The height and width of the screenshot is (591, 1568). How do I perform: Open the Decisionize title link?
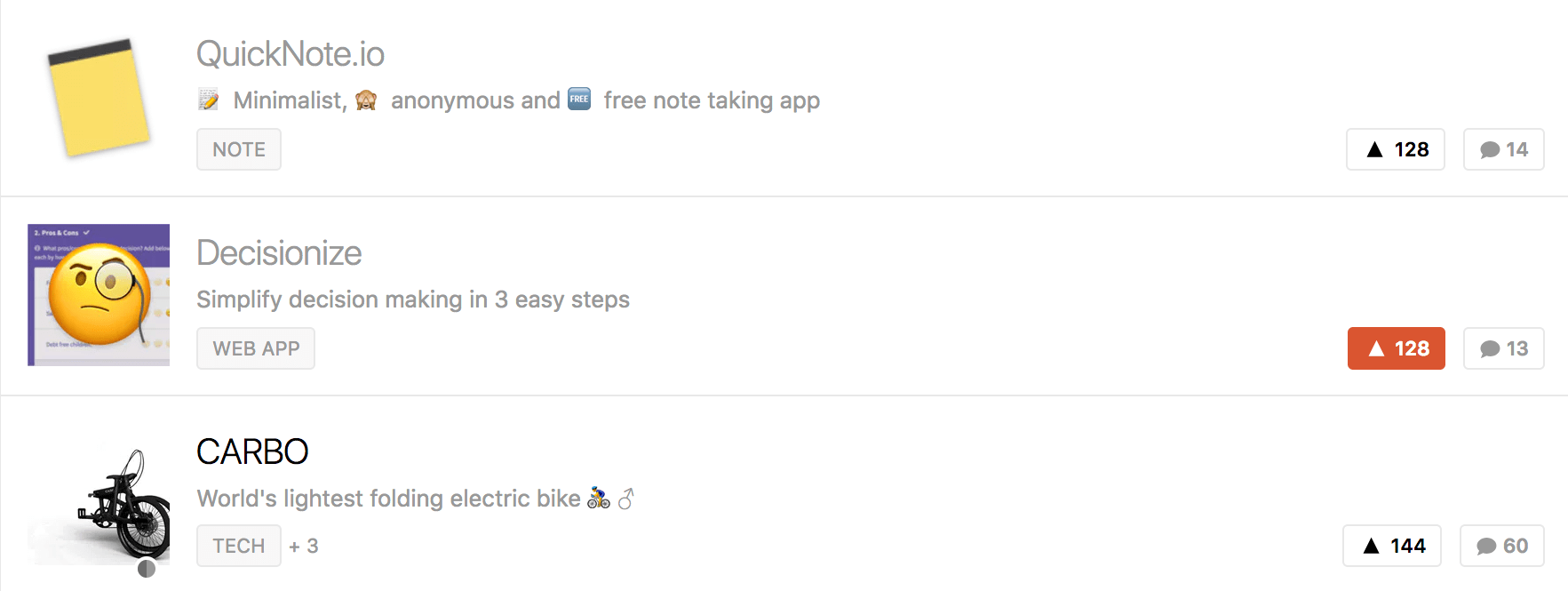(279, 253)
